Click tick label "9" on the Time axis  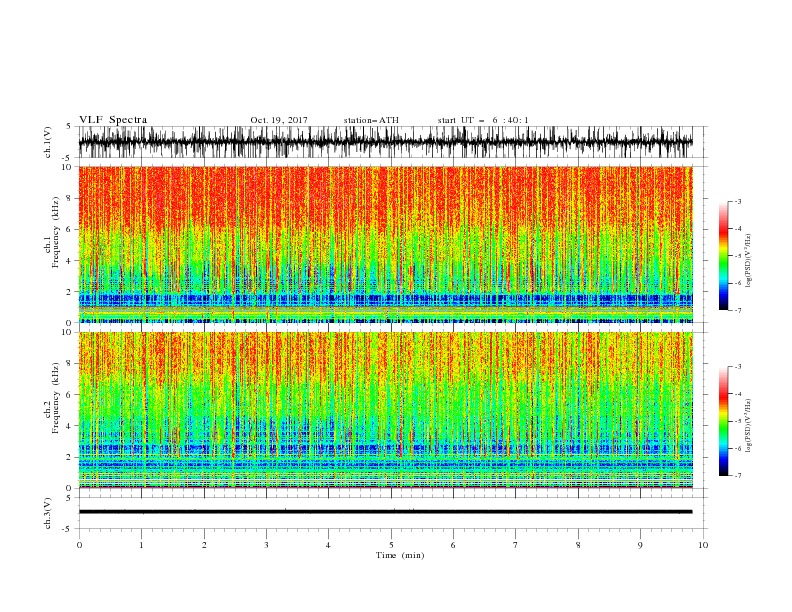click(640, 545)
